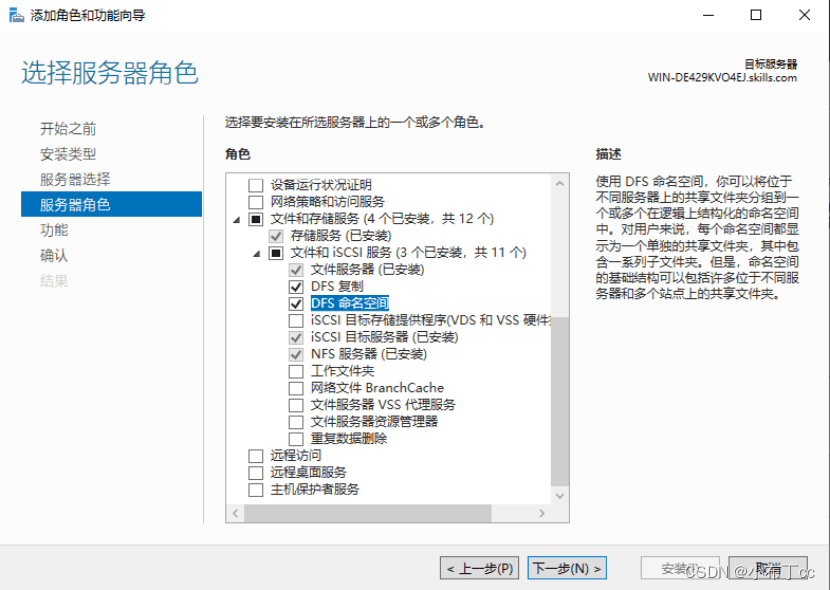
Task: Click the 选择服务器角色 heading
Action: [110, 72]
